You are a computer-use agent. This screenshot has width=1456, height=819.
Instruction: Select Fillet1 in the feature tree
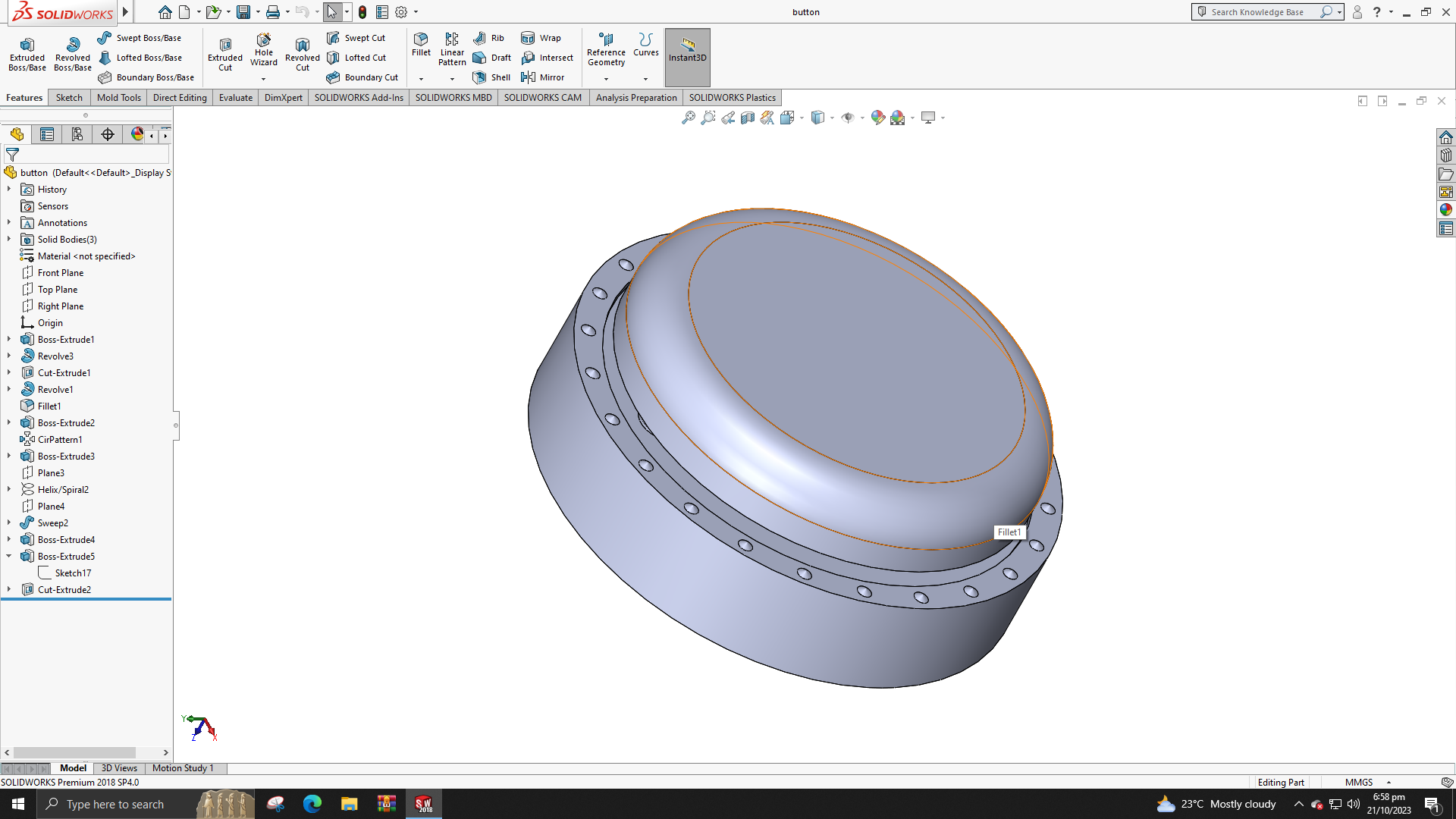pos(49,406)
